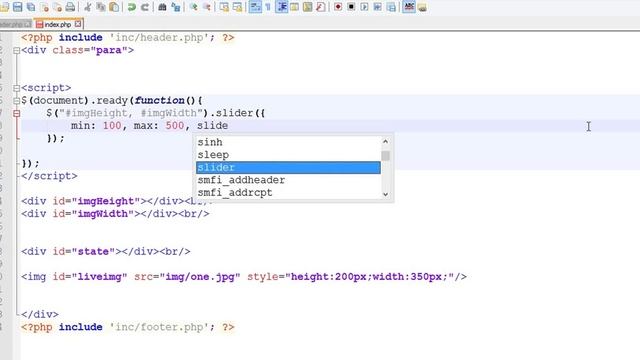Stop macro recording square icon

coord(351,7)
